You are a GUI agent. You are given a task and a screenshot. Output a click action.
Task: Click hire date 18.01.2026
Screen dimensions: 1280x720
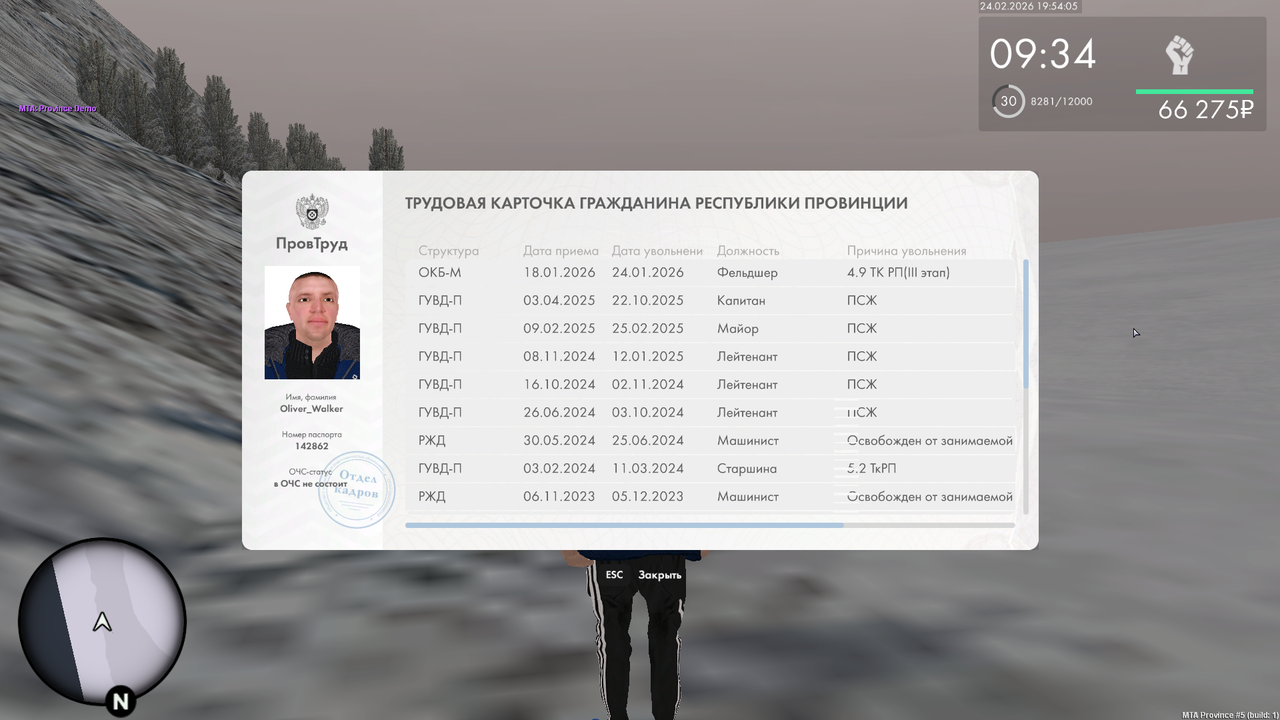point(559,273)
